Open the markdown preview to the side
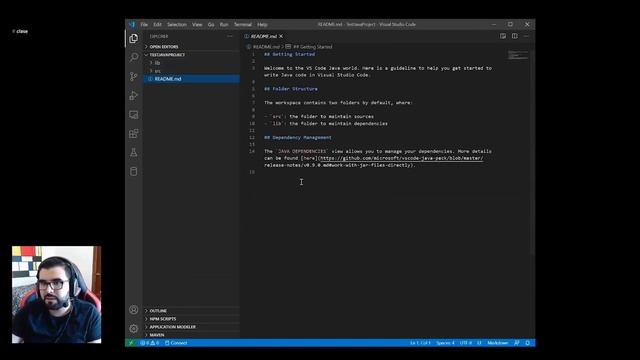The height and width of the screenshot is (360, 640). pyautogui.click(x=503, y=36)
